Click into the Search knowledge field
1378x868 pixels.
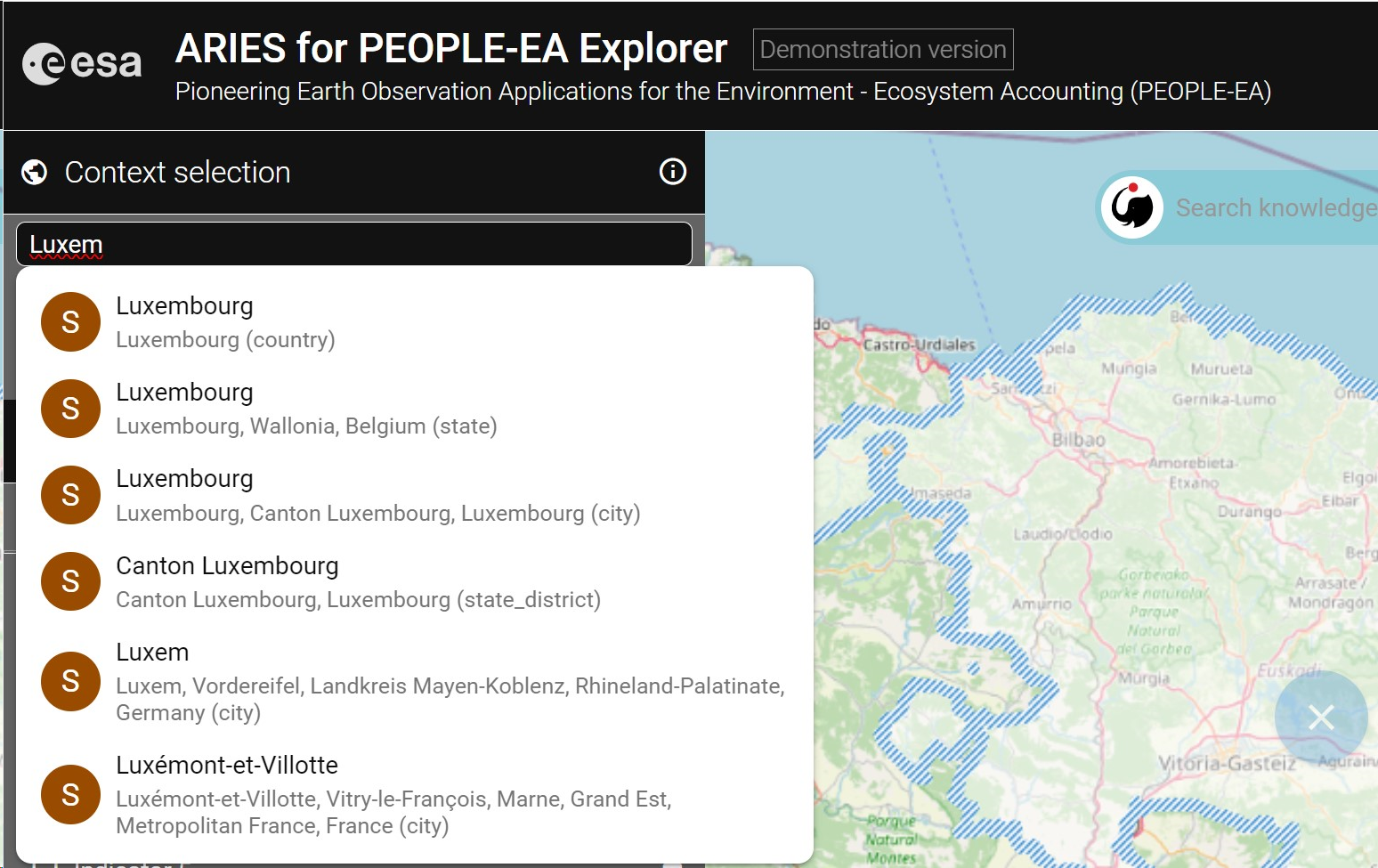point(1276,207)
